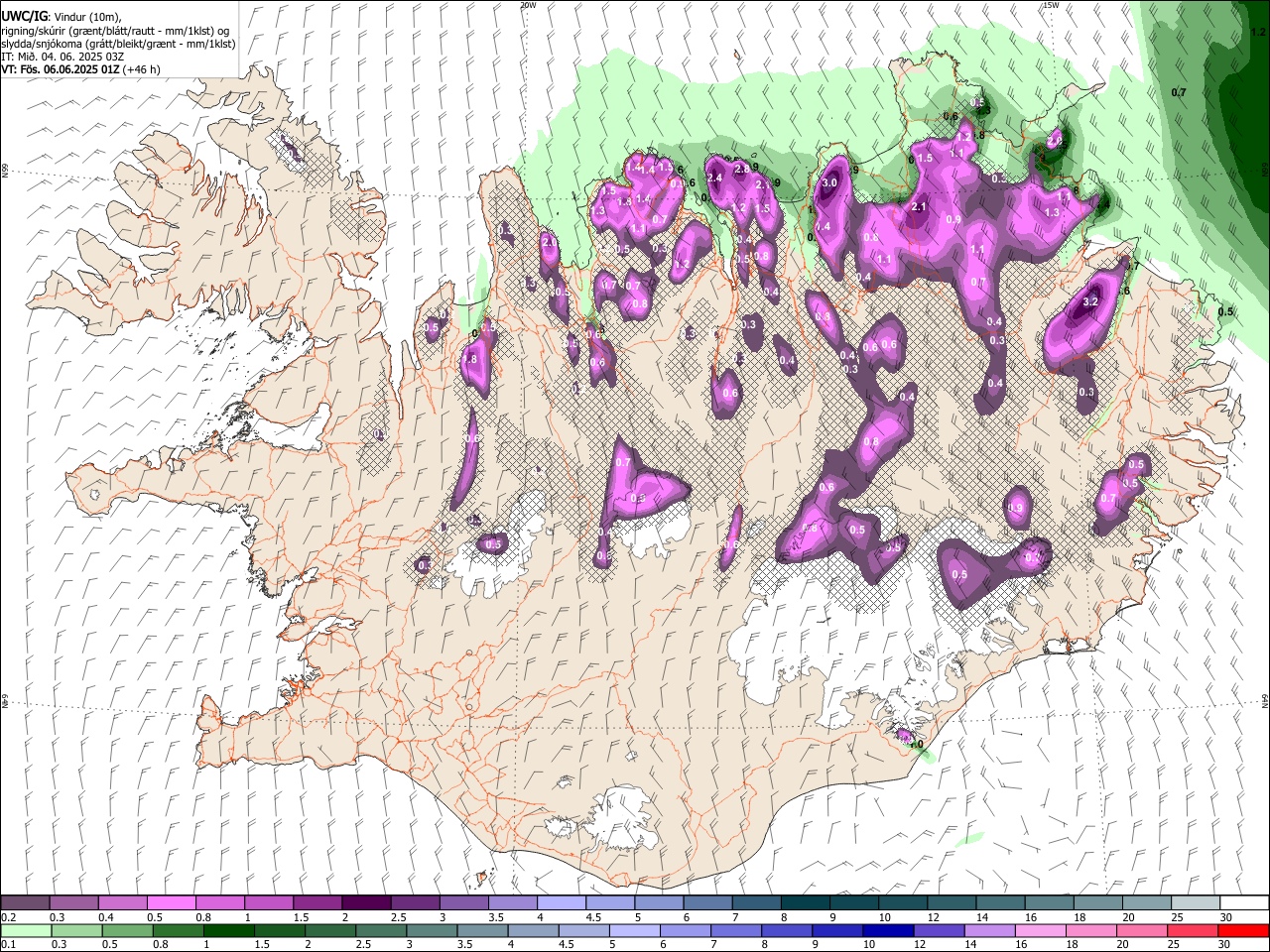Pick dark teal upper swatch between 8 and 9

805,902
